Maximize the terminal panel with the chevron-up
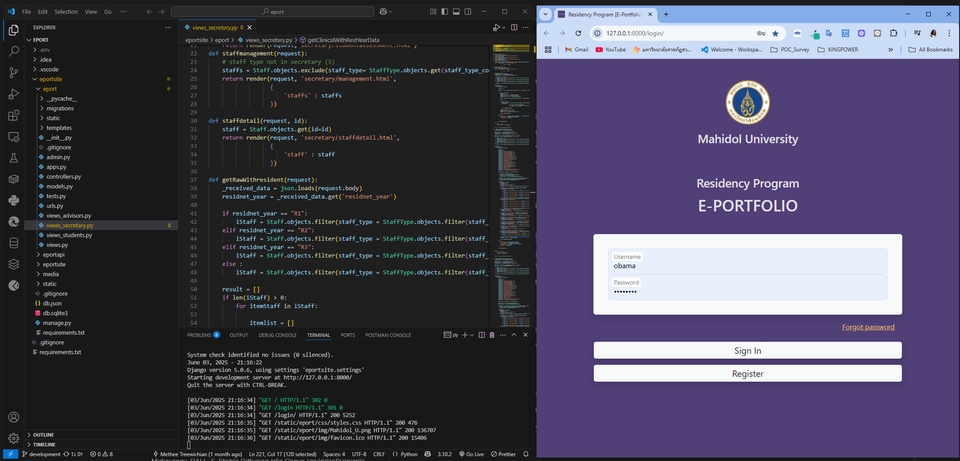Screen dimensions: 960x461 [x=514, y=335]
